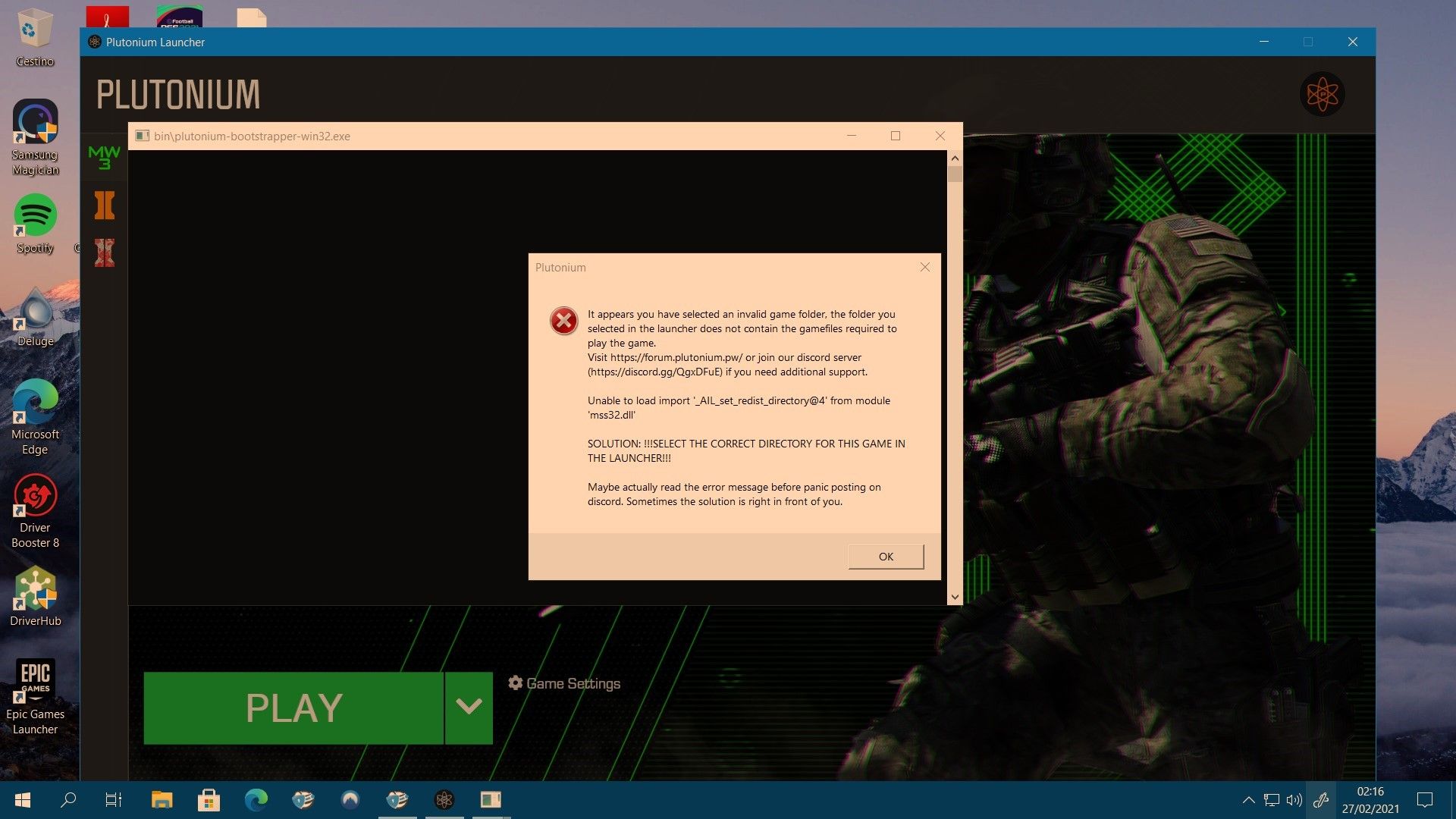The height and width of the screenshot is (819, 1456).
Task: Open File Explorer from taskbar
Action: [162, 799]
